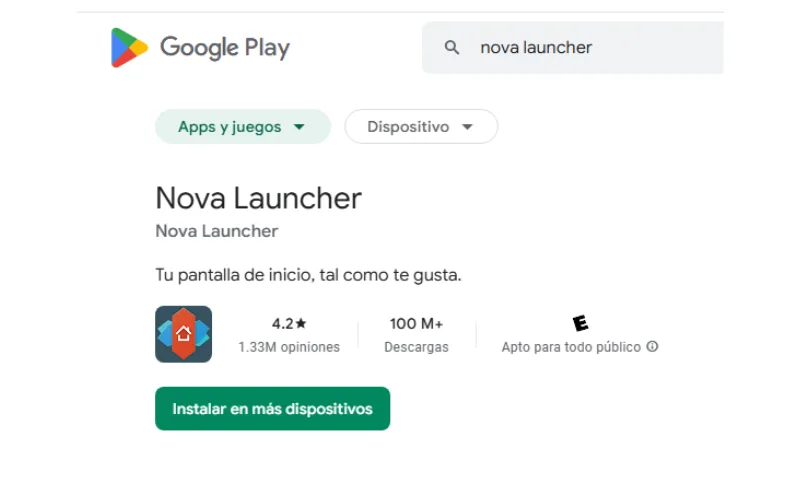Click the magnifying glass search icon

(x=452, y=47)
